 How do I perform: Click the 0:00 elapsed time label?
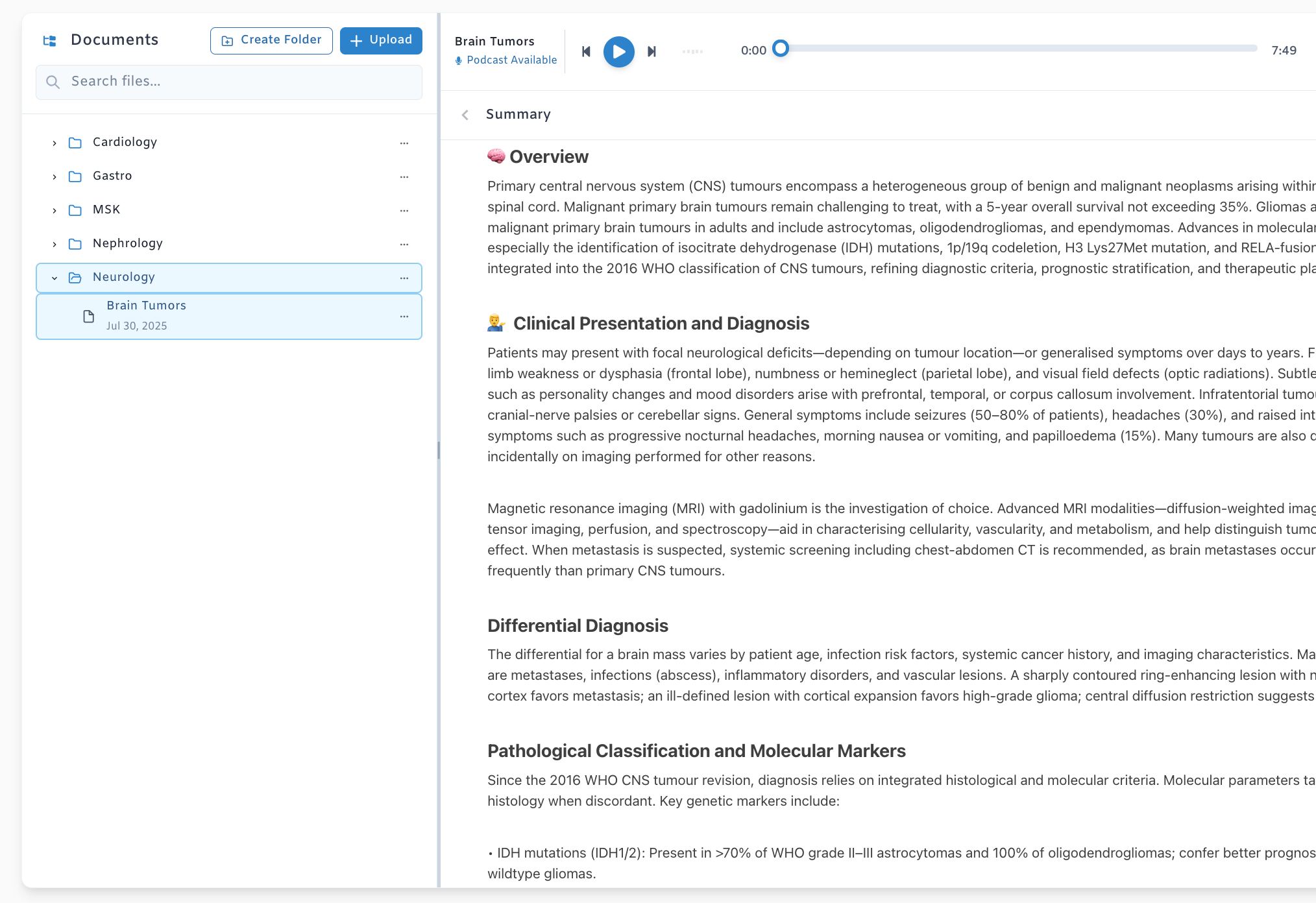point(753,51)
